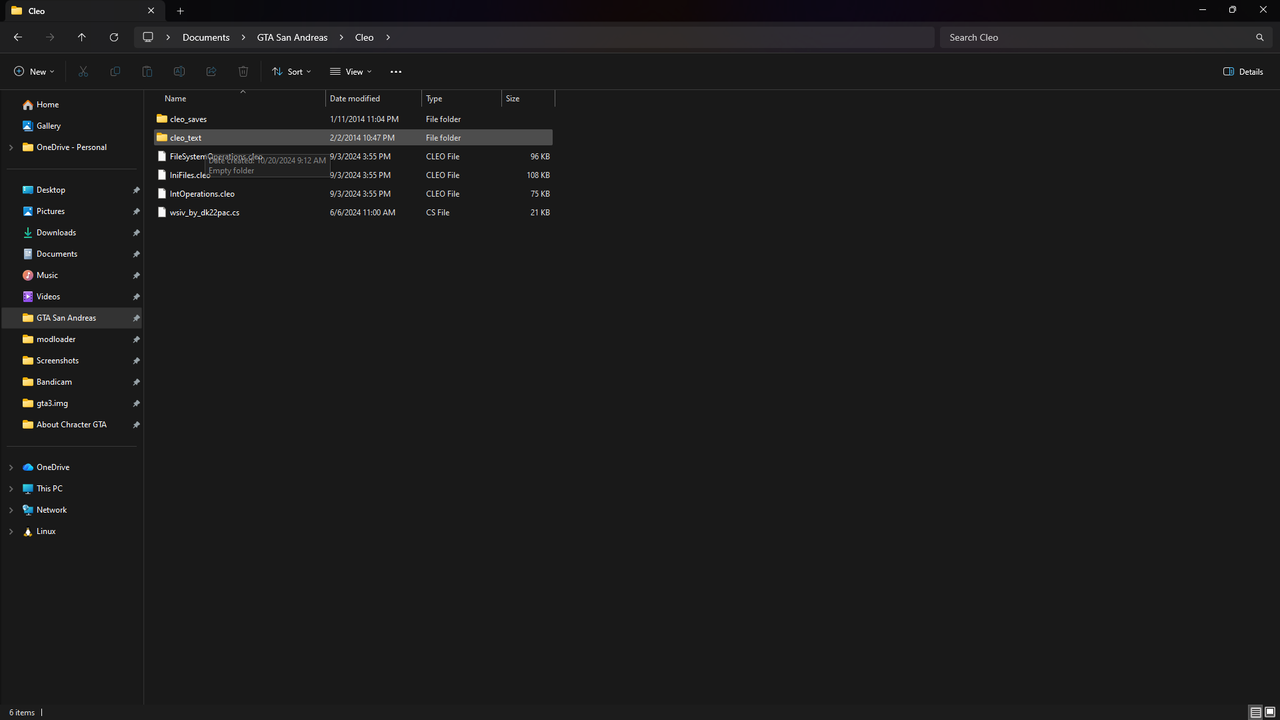The width and height of the screenshot is (1280, 720).
Task: Click the Cut scissors icon
Action: (83, 72)
